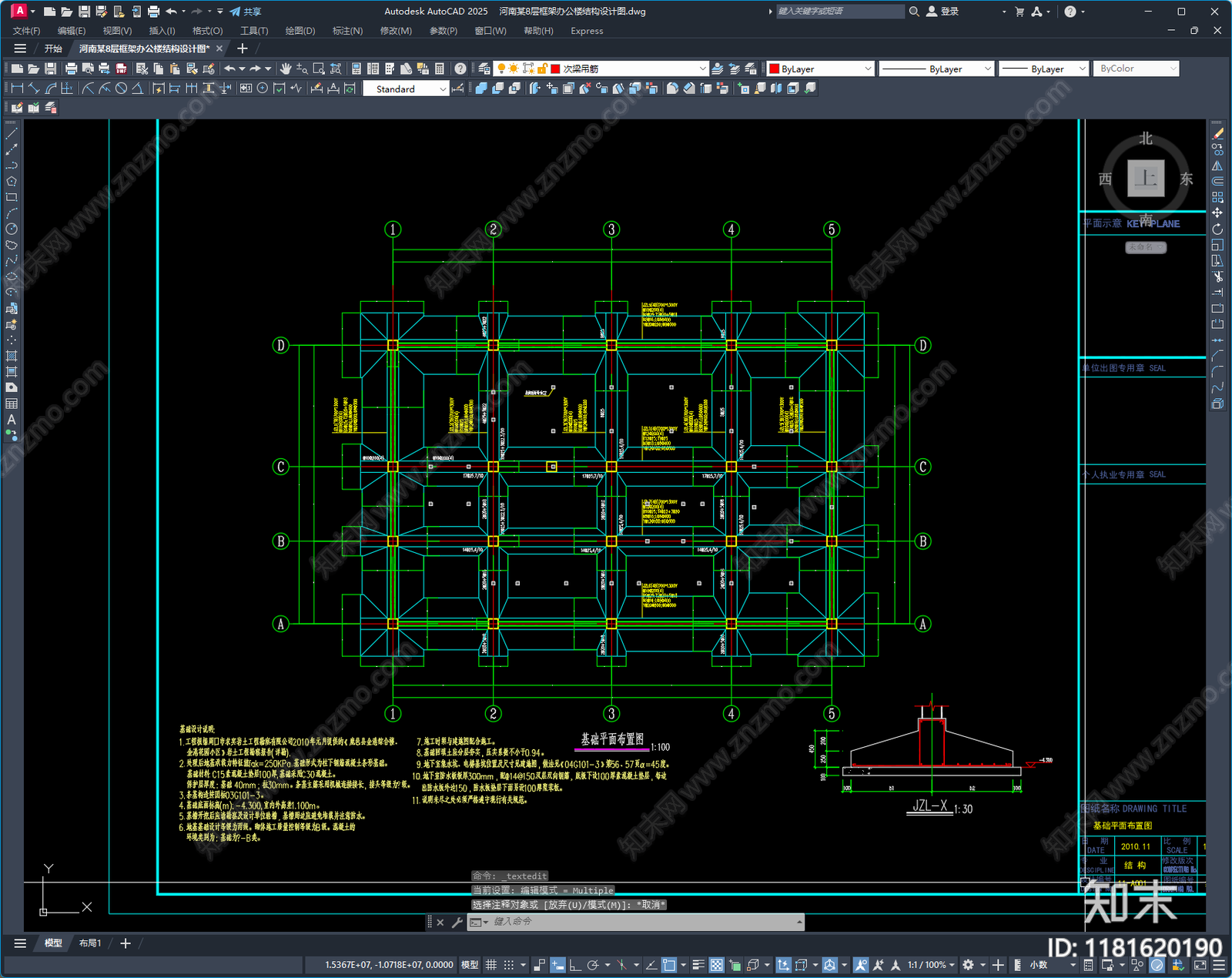Select the Hatch tool

click(x=12, y=356)
